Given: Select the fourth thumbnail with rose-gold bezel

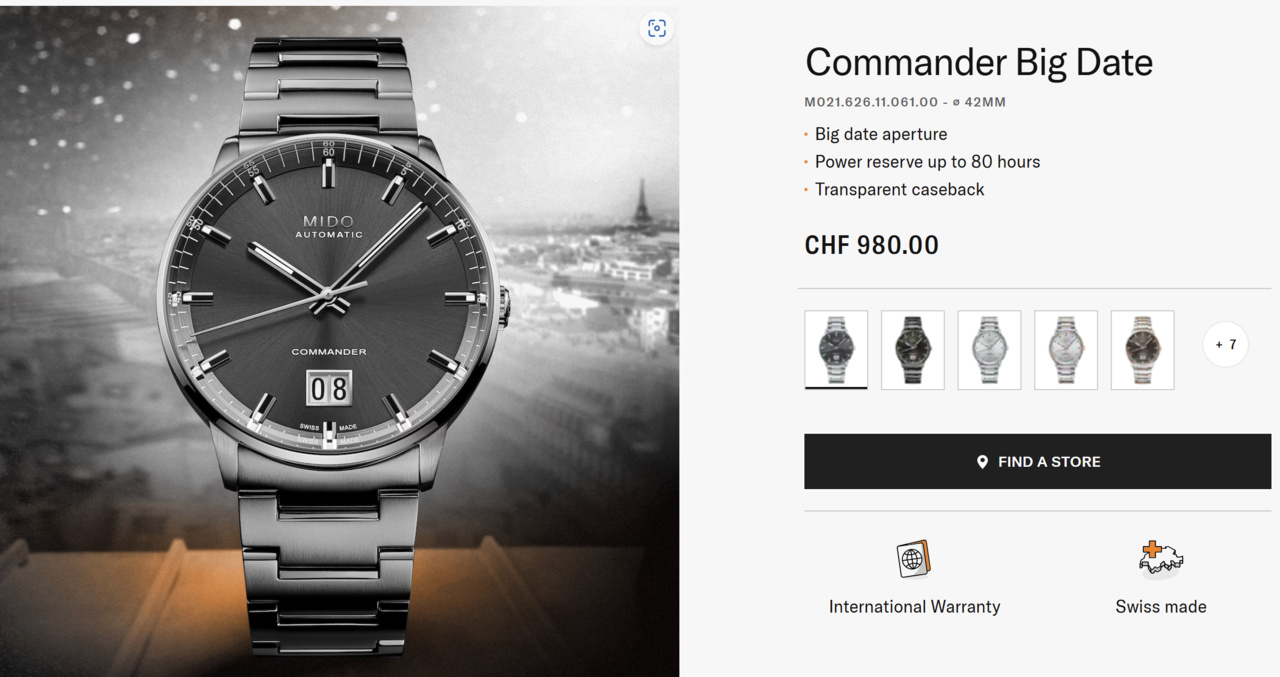Looking at the screenshot, I should 1066,350.
